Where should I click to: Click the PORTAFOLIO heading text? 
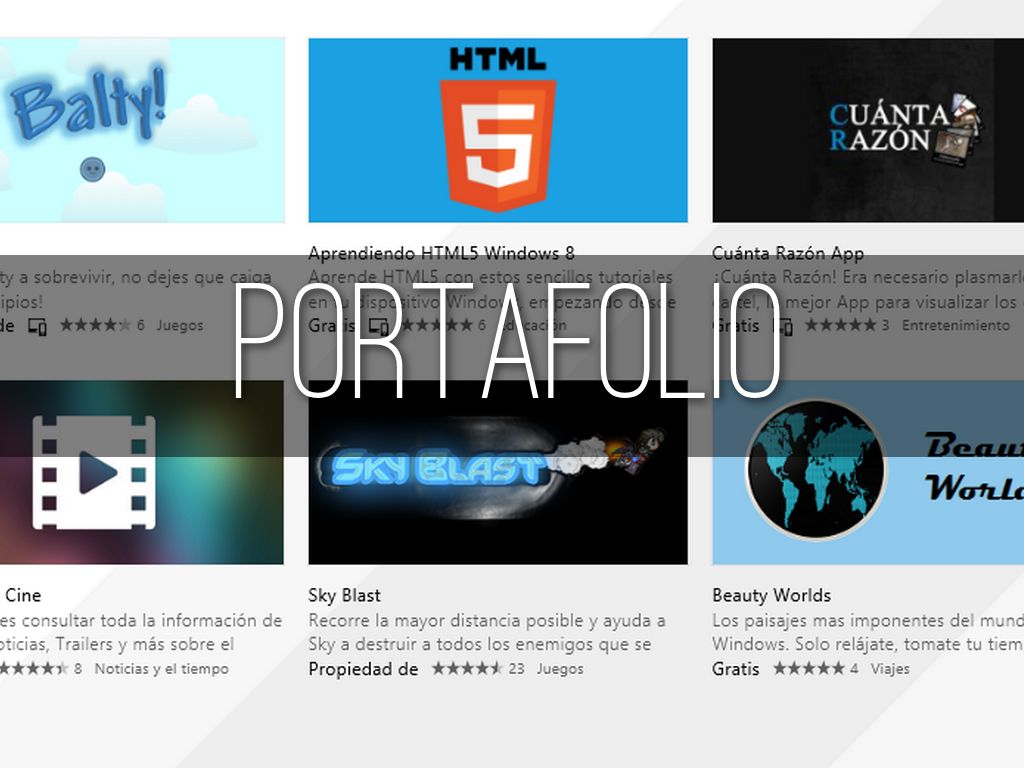point(506,342)
